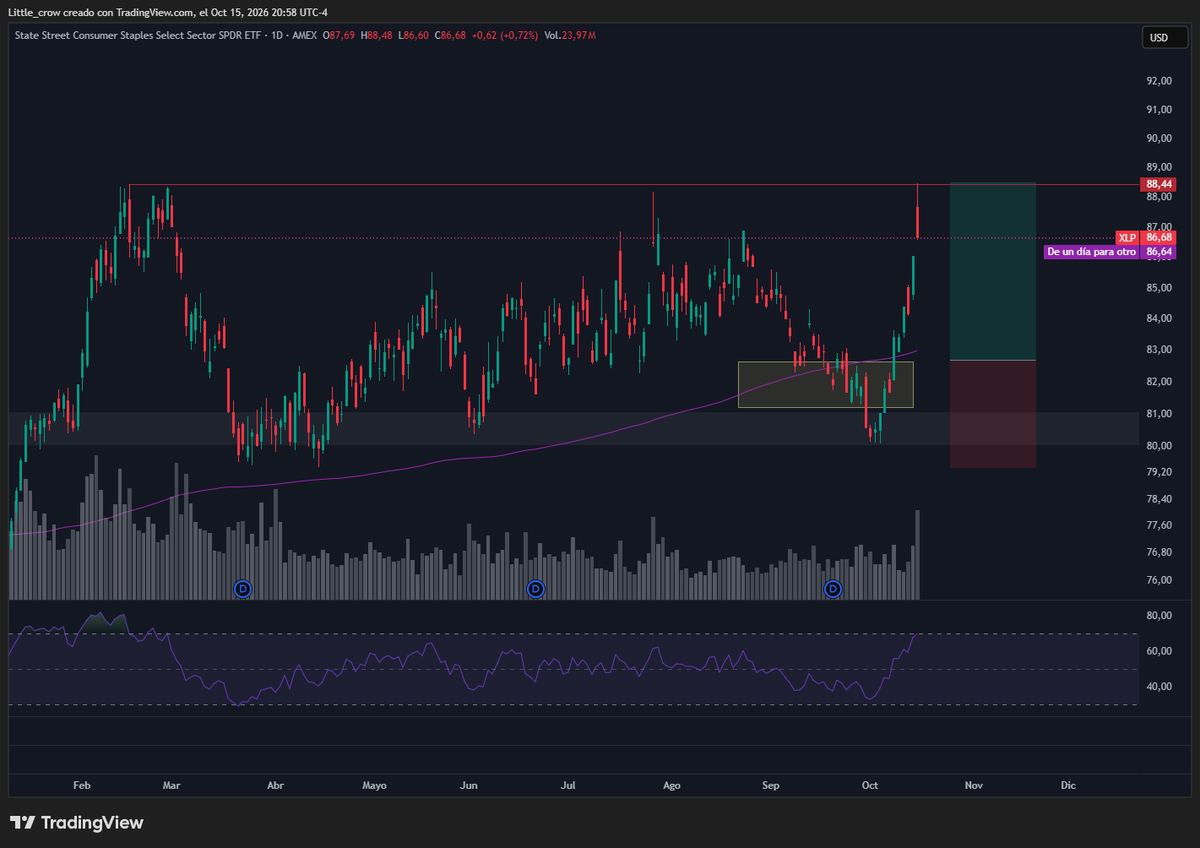Image resolution: width=1200 pixels, height=848 pixels.
Task: Click the Sep label on time axis
Action: click(770, 786)
